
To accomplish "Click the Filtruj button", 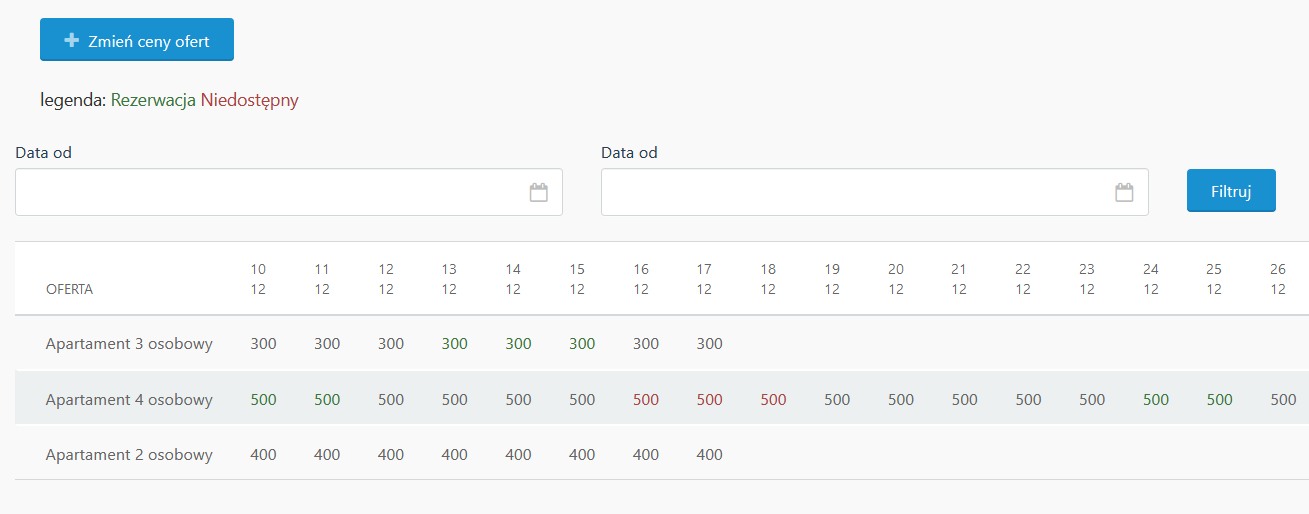I will [x=1231, y=190].
